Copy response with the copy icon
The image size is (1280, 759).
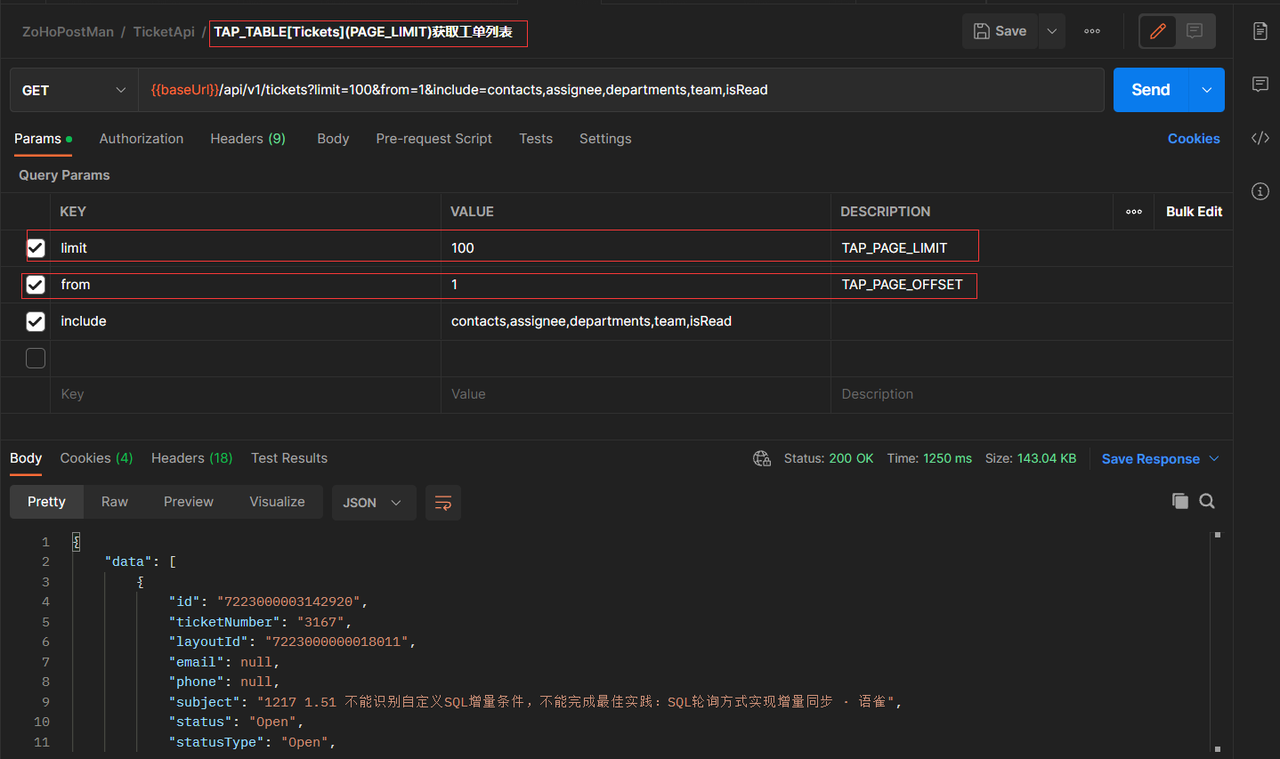pyautogui.click(x=1180, y=501)
